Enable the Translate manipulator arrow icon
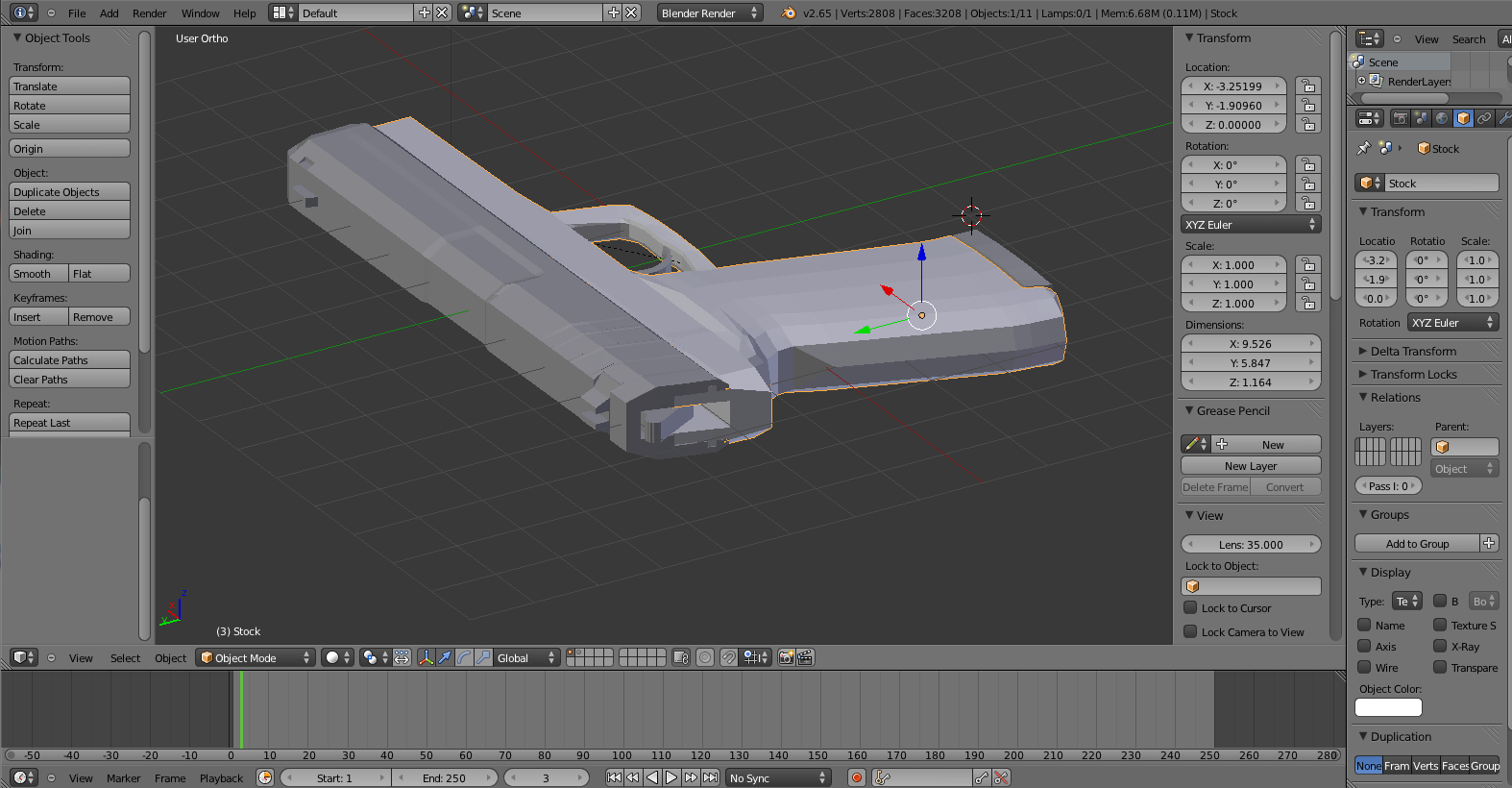The image size is (1512, 788). tap(445, 657)
